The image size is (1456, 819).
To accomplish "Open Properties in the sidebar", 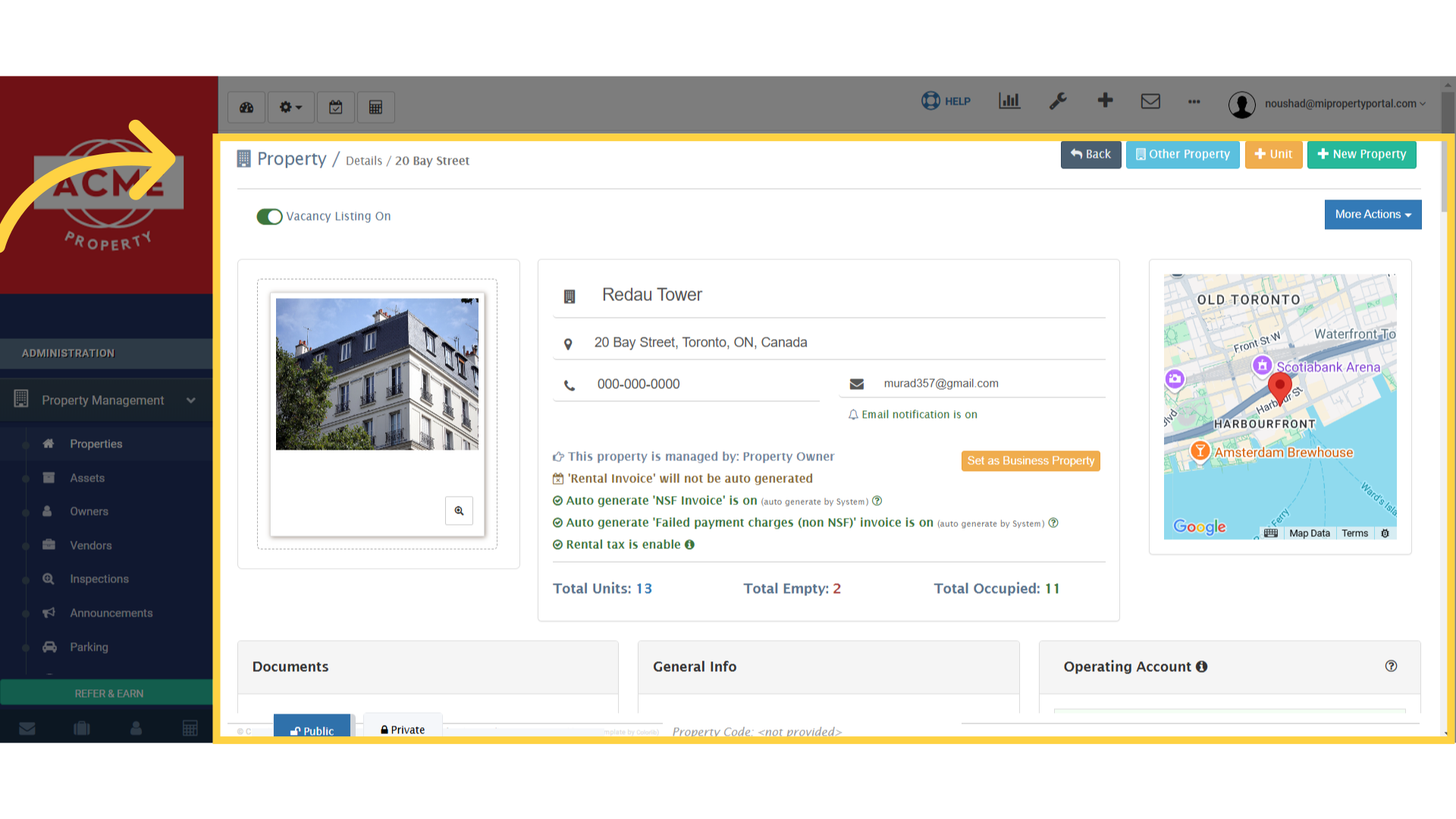I will coord(96,444).
